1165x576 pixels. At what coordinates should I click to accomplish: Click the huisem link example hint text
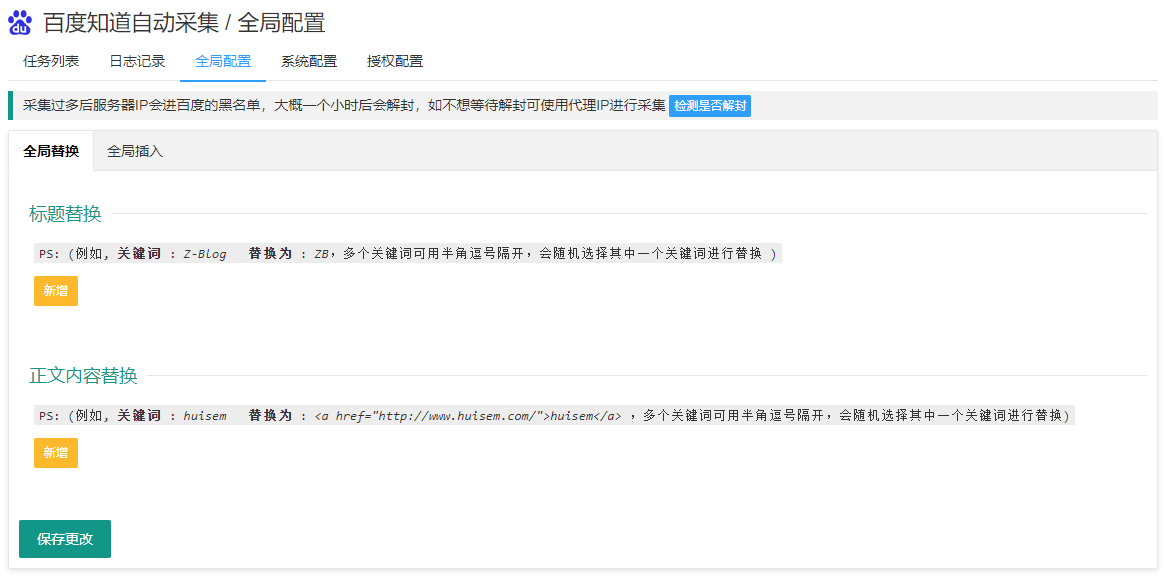click(554, 416)
